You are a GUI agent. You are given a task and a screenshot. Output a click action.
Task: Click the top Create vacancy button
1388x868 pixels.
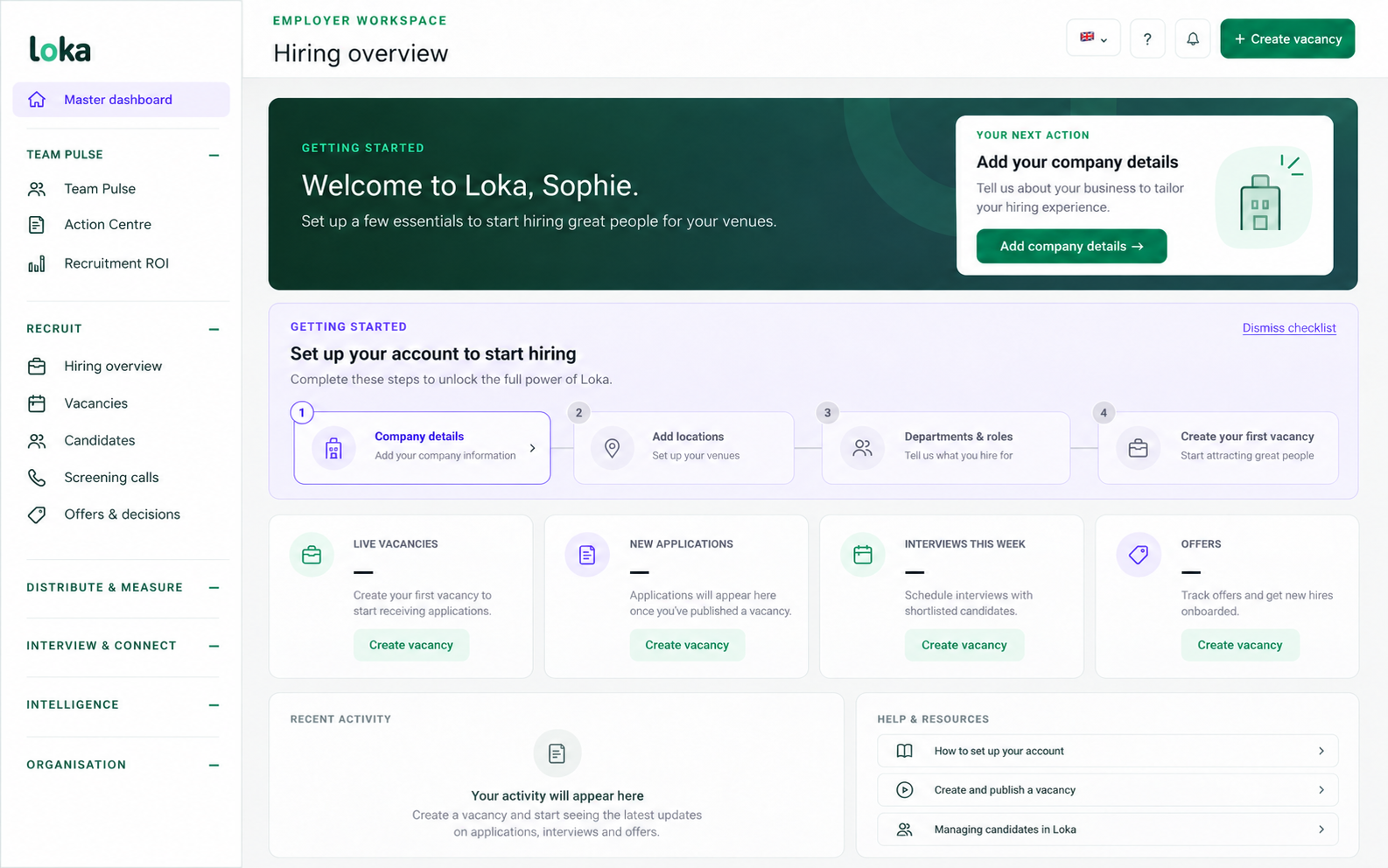point(1287,38)
